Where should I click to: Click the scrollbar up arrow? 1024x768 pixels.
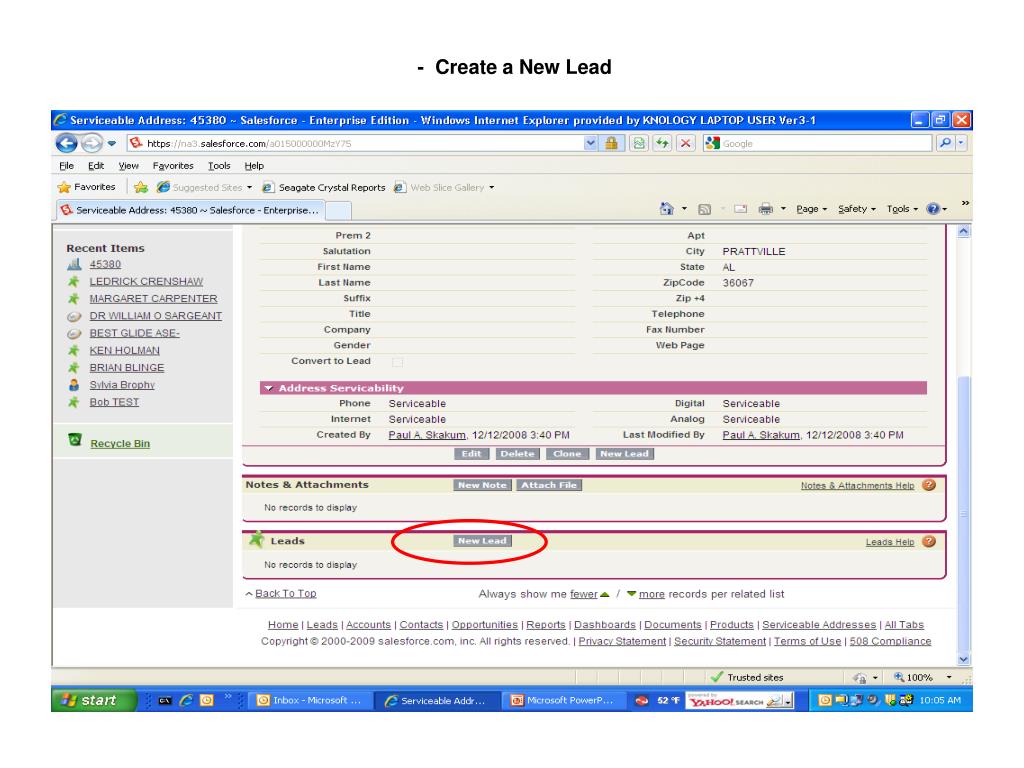[x=963, y=231]
